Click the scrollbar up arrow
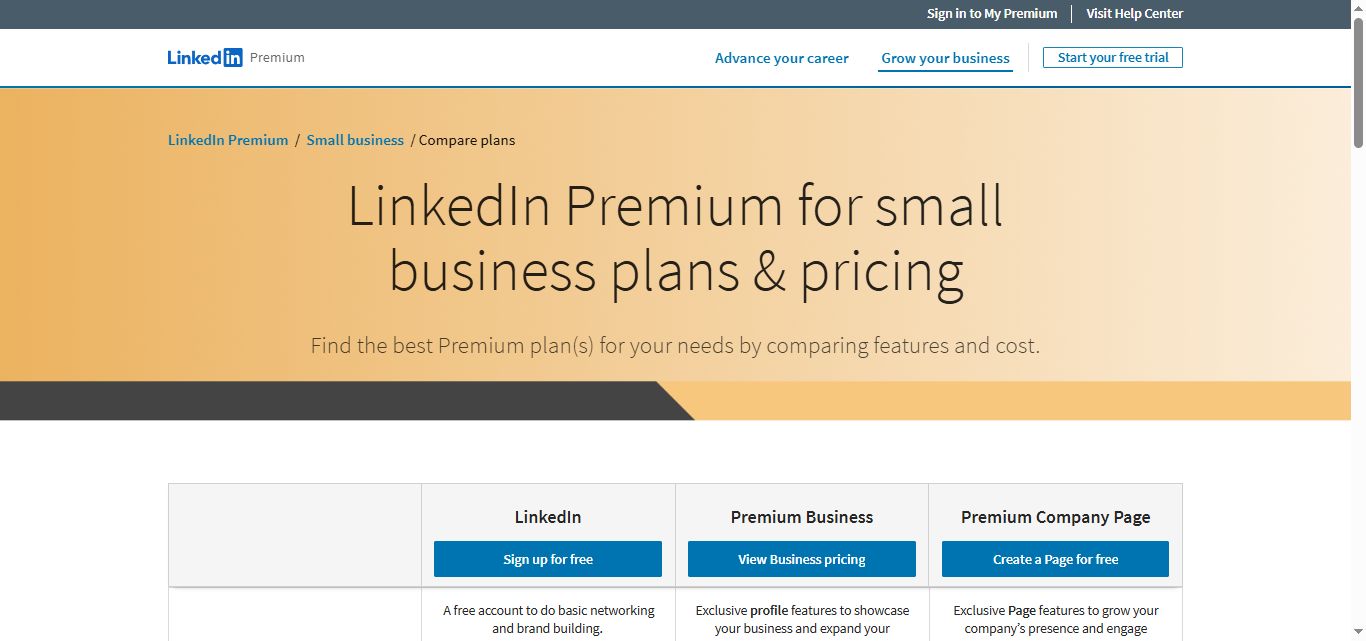 1358,8
